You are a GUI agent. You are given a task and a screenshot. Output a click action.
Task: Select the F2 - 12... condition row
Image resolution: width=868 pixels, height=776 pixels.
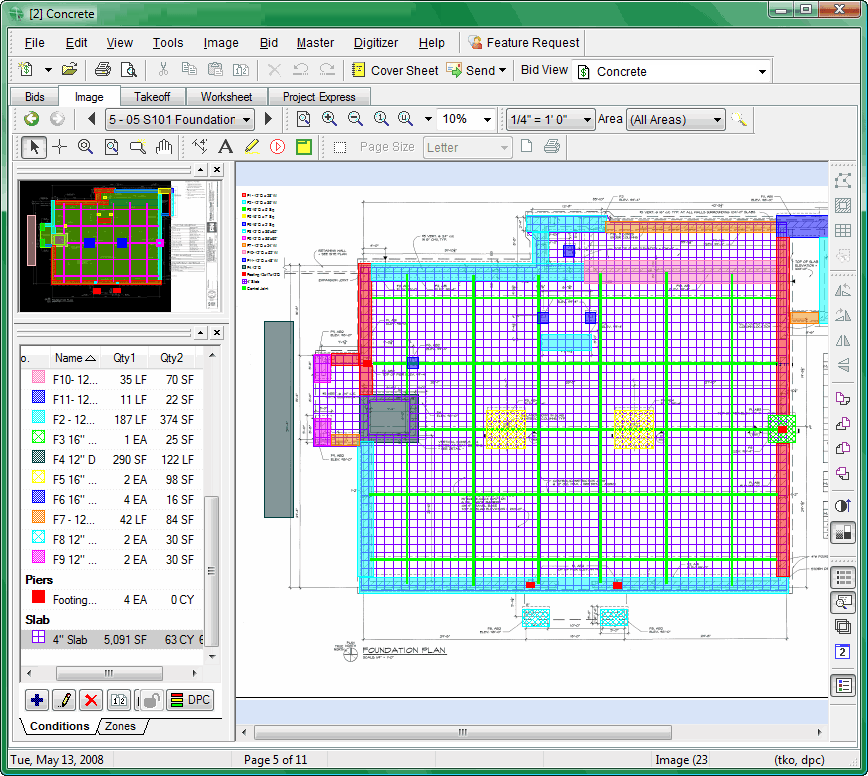coord(112,420)
